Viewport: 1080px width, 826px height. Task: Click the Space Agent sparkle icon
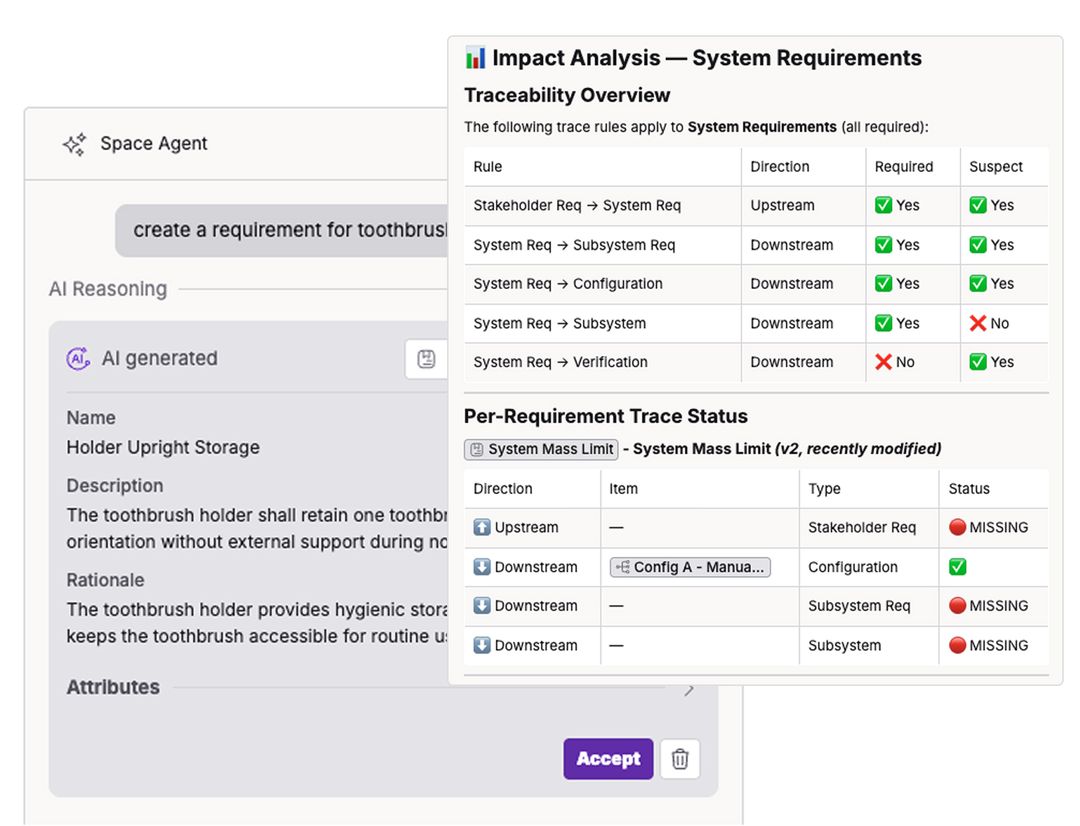click(x=74, y=144)
